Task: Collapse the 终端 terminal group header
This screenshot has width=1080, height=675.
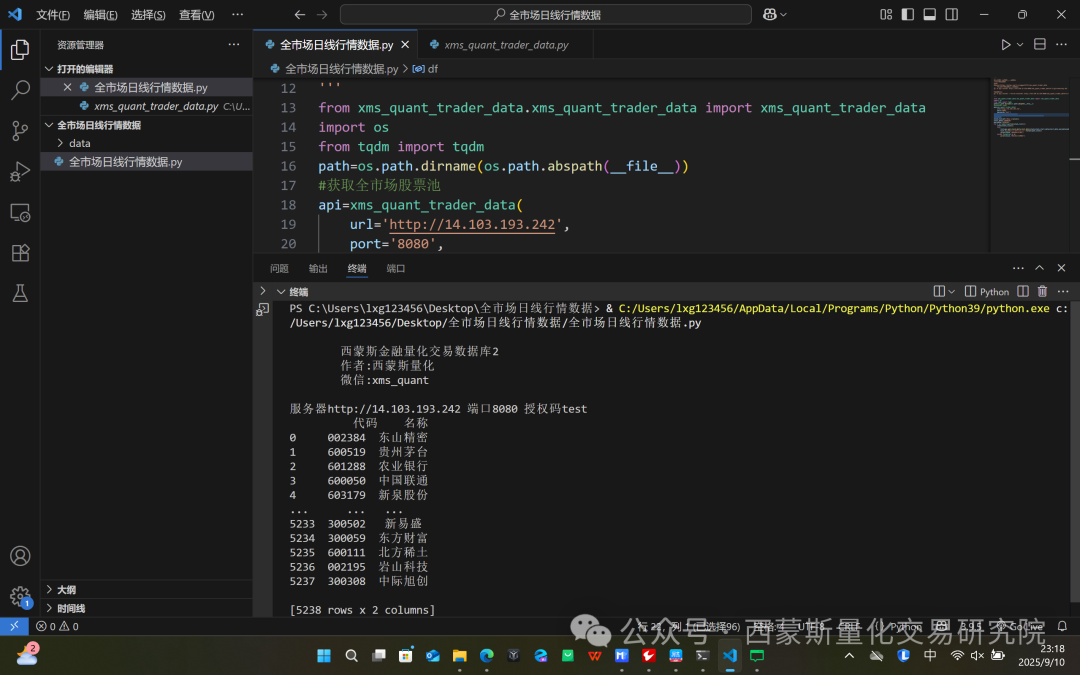Action: tap(281, 292)
